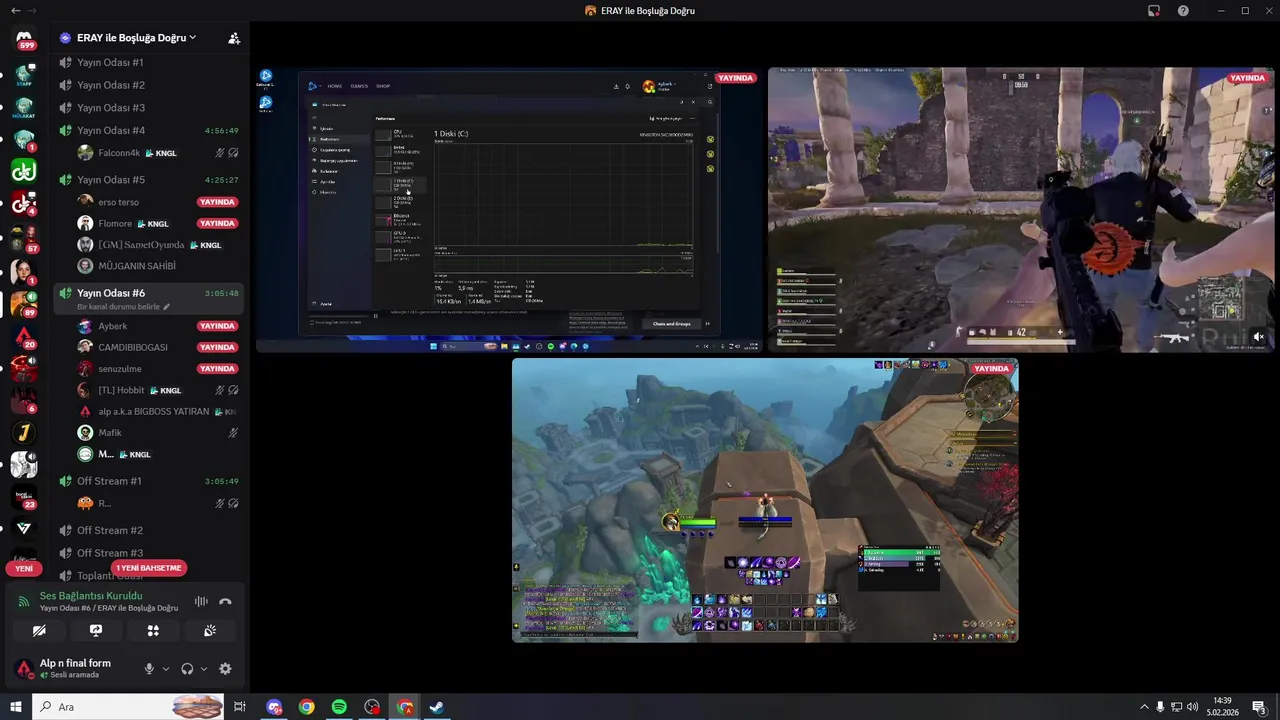
Task: Mute your microphone
Action: [149, 669]
